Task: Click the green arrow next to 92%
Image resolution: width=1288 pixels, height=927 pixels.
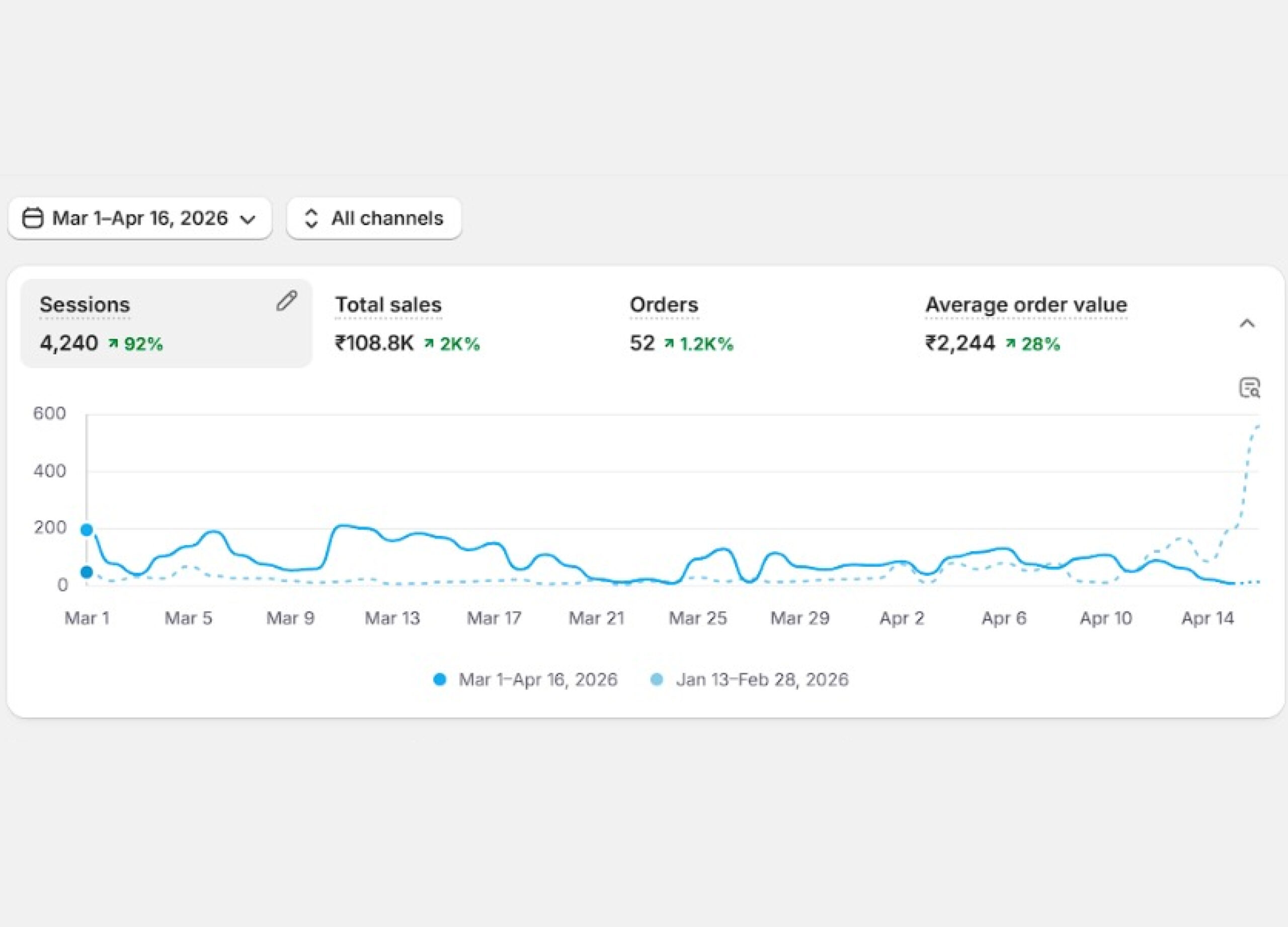Action: coord(114,344)
